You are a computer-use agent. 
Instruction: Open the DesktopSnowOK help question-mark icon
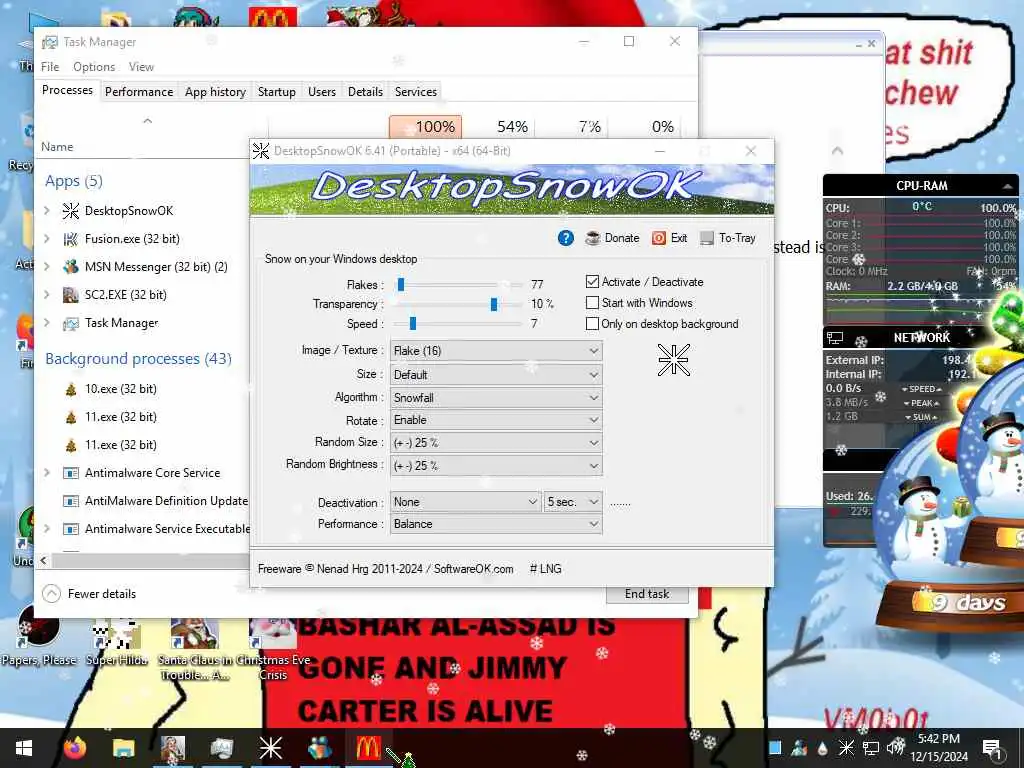(566, 238)
